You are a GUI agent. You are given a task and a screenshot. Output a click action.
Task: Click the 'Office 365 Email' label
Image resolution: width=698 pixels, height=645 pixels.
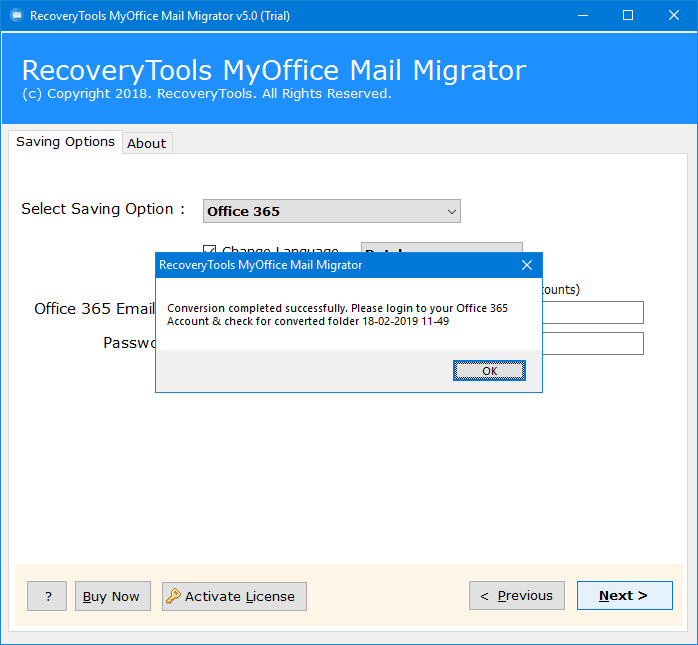(94, 309)
